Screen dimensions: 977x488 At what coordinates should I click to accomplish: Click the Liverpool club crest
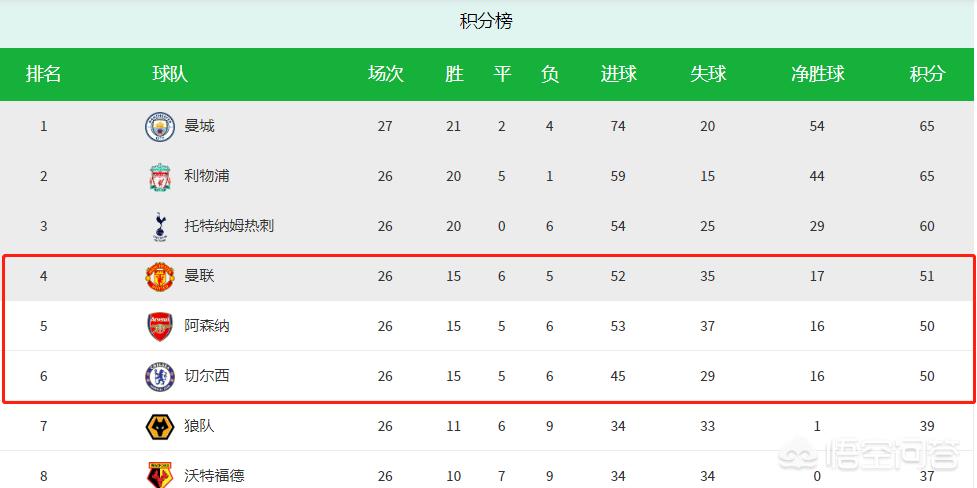[160, 176]
